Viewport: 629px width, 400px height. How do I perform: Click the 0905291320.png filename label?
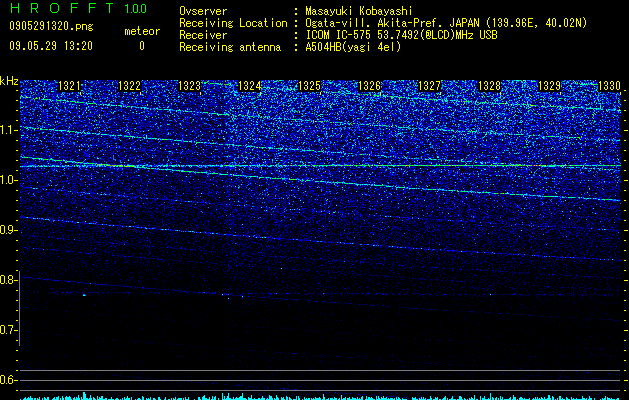click(x=51, y=26)
